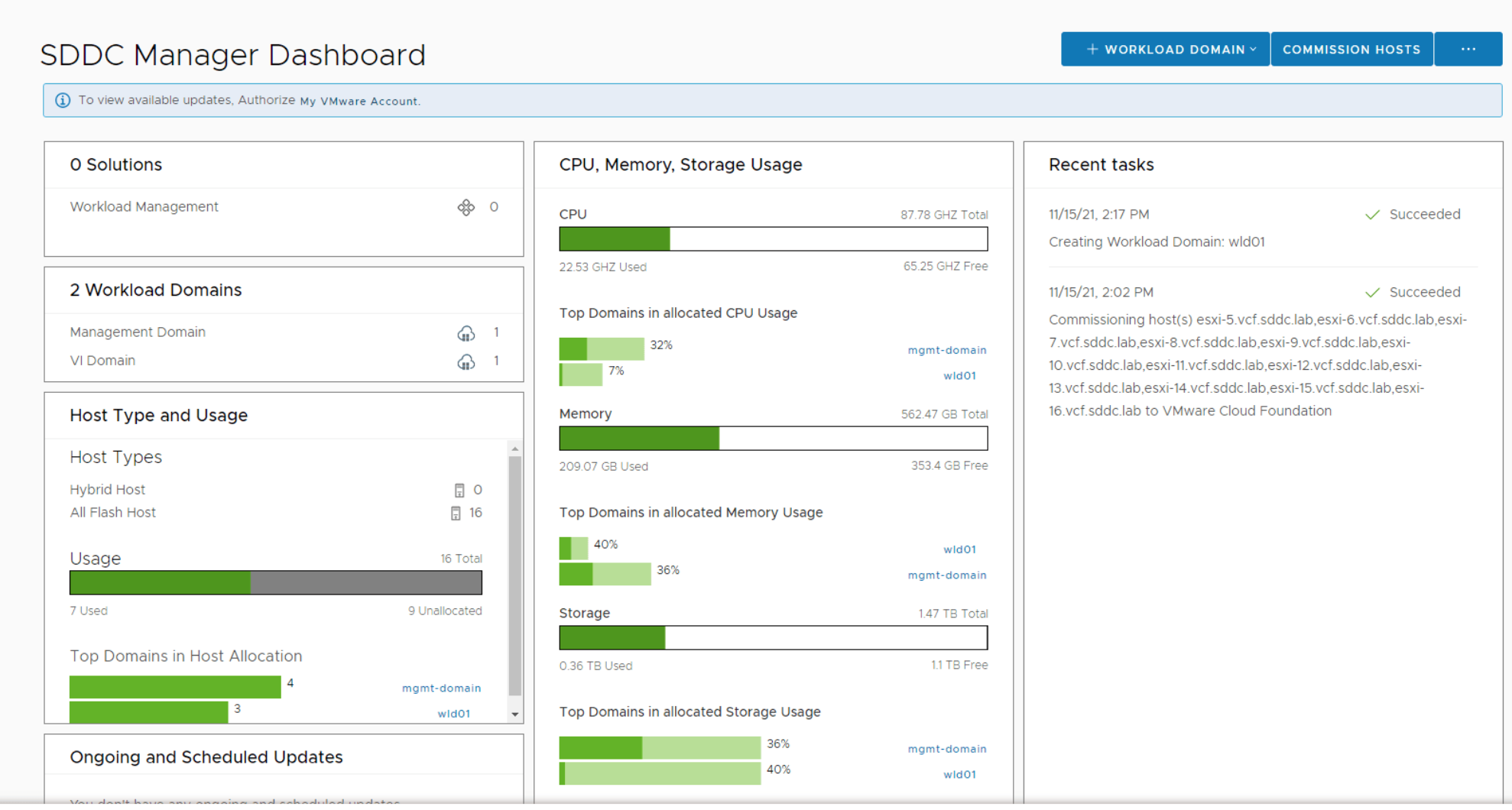The width and height of the screenshot is (1512, 810).
Task: Open the Workload Domain dropdown menu
Action: point(1163,48)
